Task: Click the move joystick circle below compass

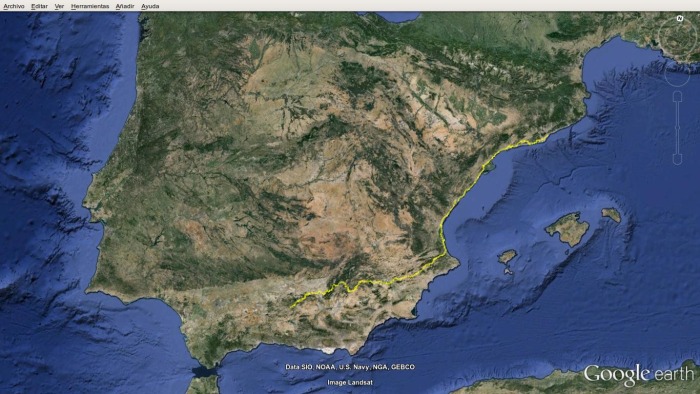Action: tap(677, 73)
